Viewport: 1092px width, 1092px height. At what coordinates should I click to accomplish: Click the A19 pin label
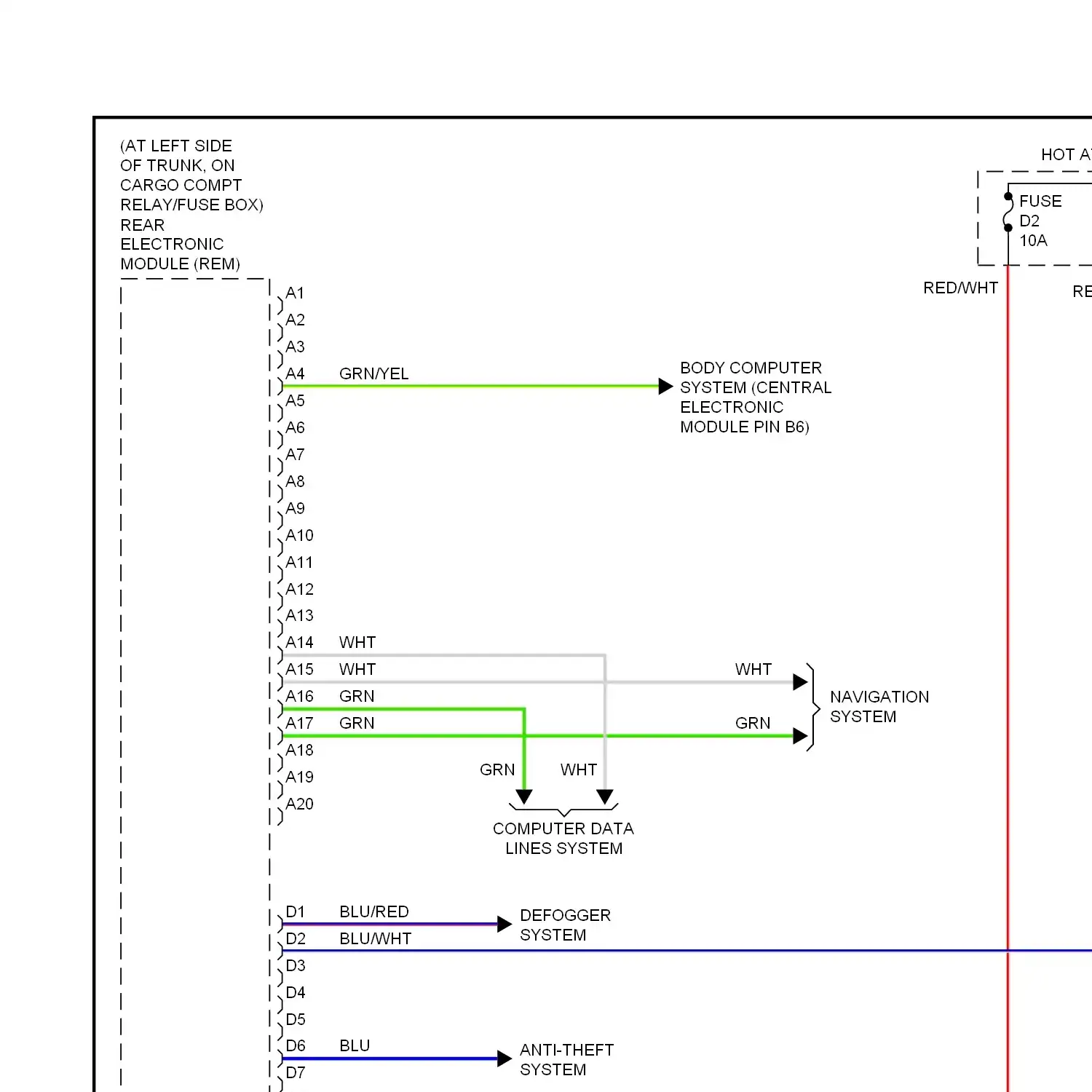(x=299, y=778)
